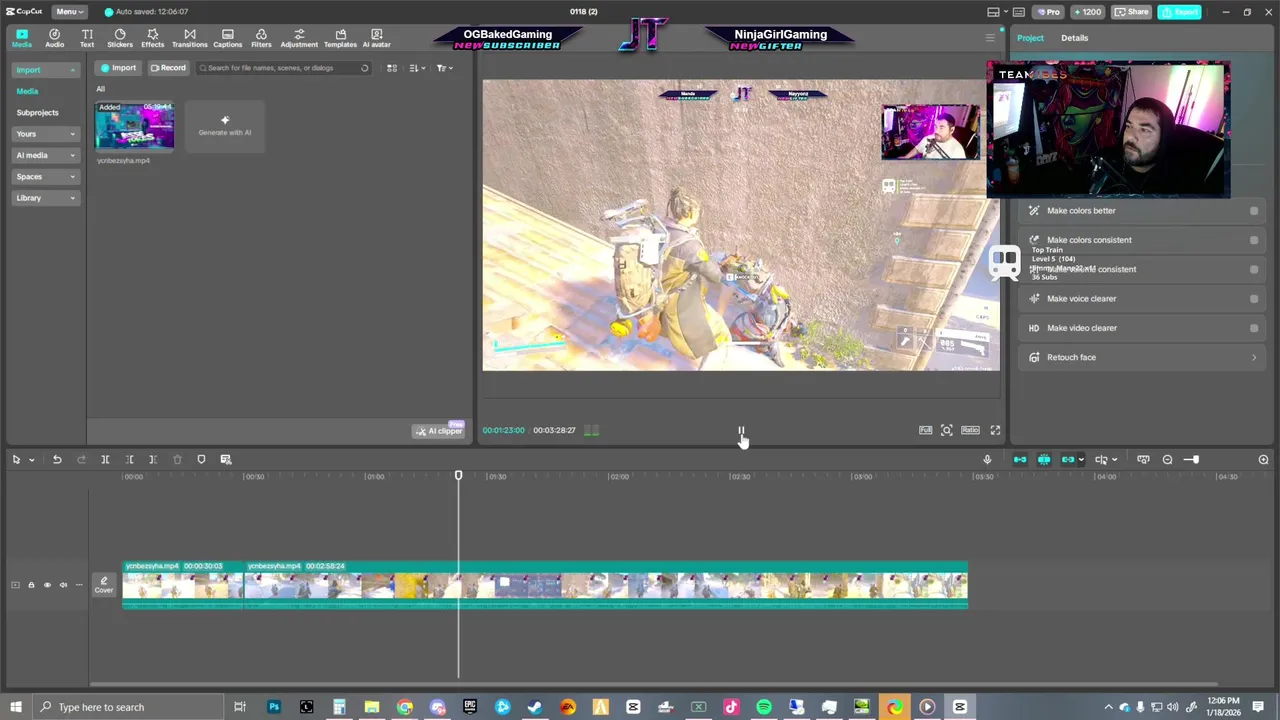Check the Make colors better box
Screen dimensions: 1280x720
tap(1254, 211)
